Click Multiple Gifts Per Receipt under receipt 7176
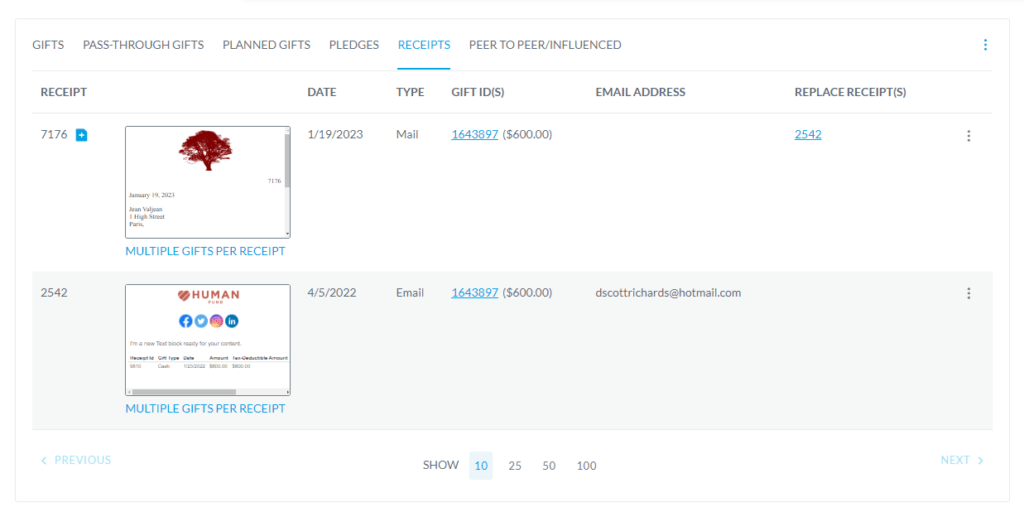1024x517 pixels. pyautogui.click(x=205, y=251)
